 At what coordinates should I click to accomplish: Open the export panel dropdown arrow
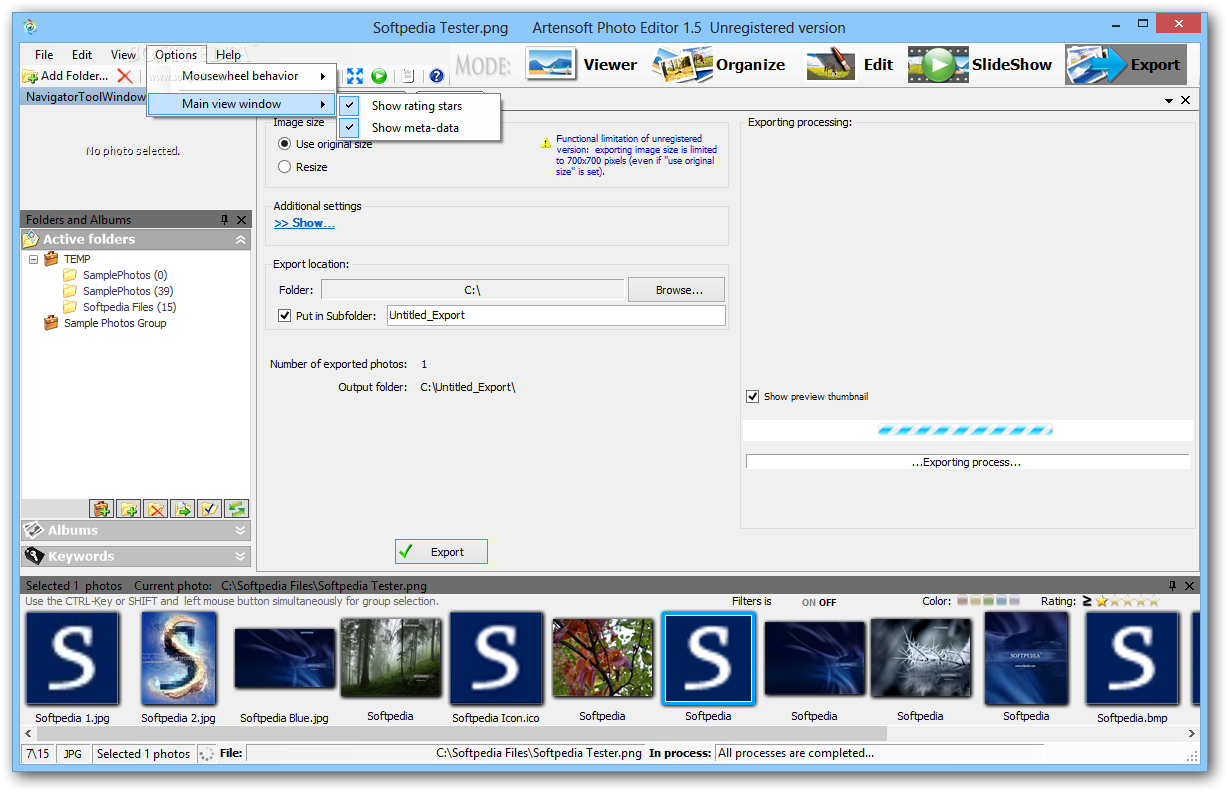(x=1169, y=101)
